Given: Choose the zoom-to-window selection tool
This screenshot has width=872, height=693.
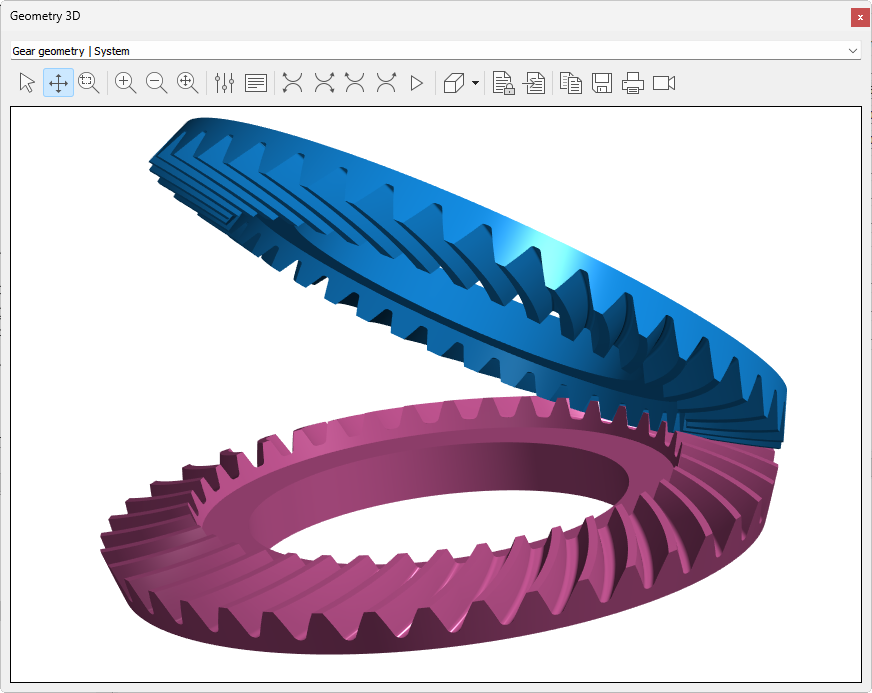Looking at the screenshot, I should click(89, 83).
